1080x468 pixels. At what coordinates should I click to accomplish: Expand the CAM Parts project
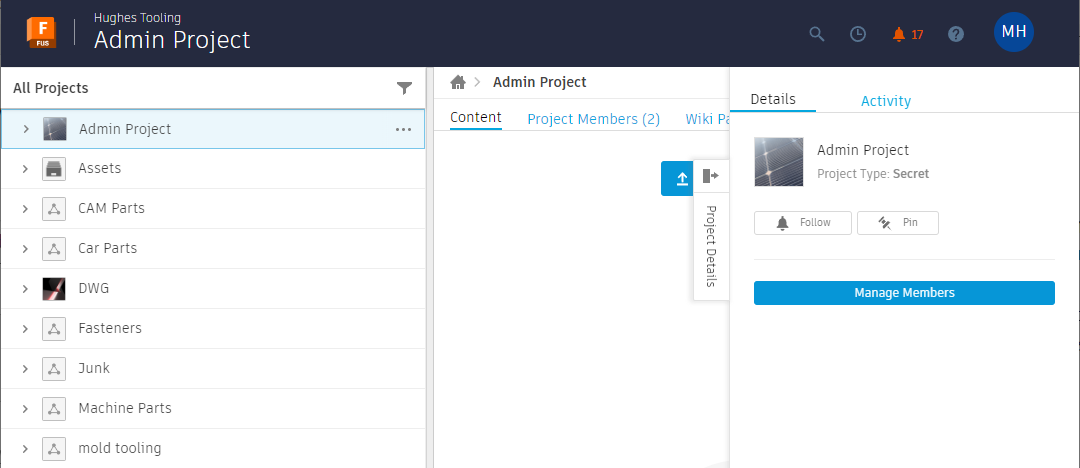pyautogui.click(x=25, y=208)
